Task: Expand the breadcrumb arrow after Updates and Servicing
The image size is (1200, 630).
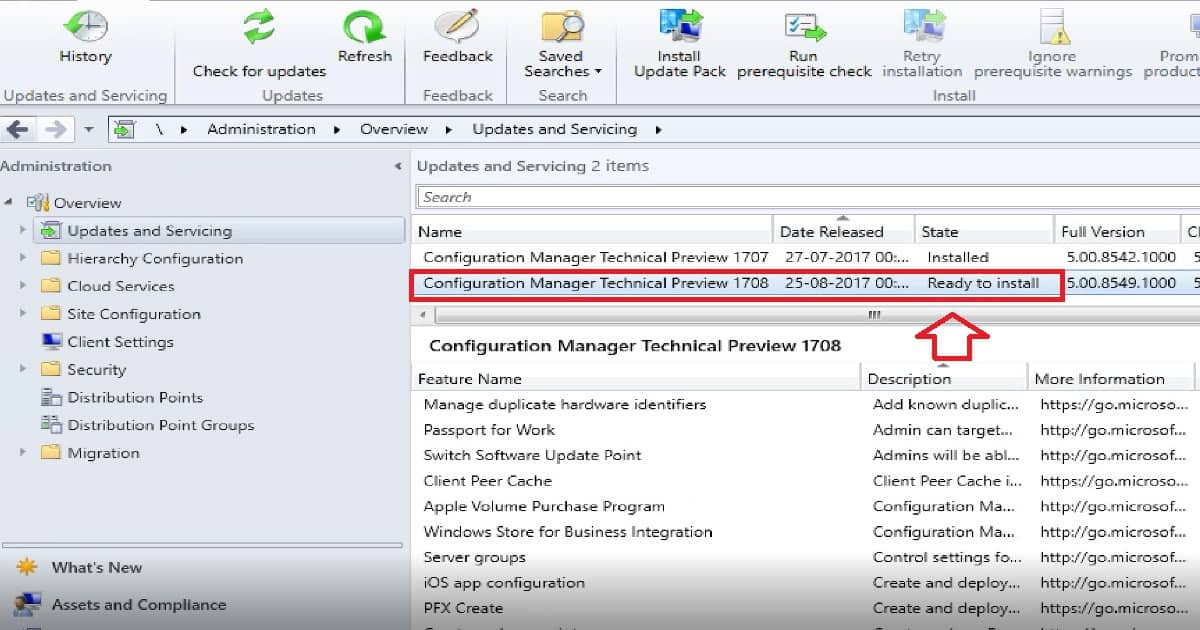Action: tap(658, 130)
